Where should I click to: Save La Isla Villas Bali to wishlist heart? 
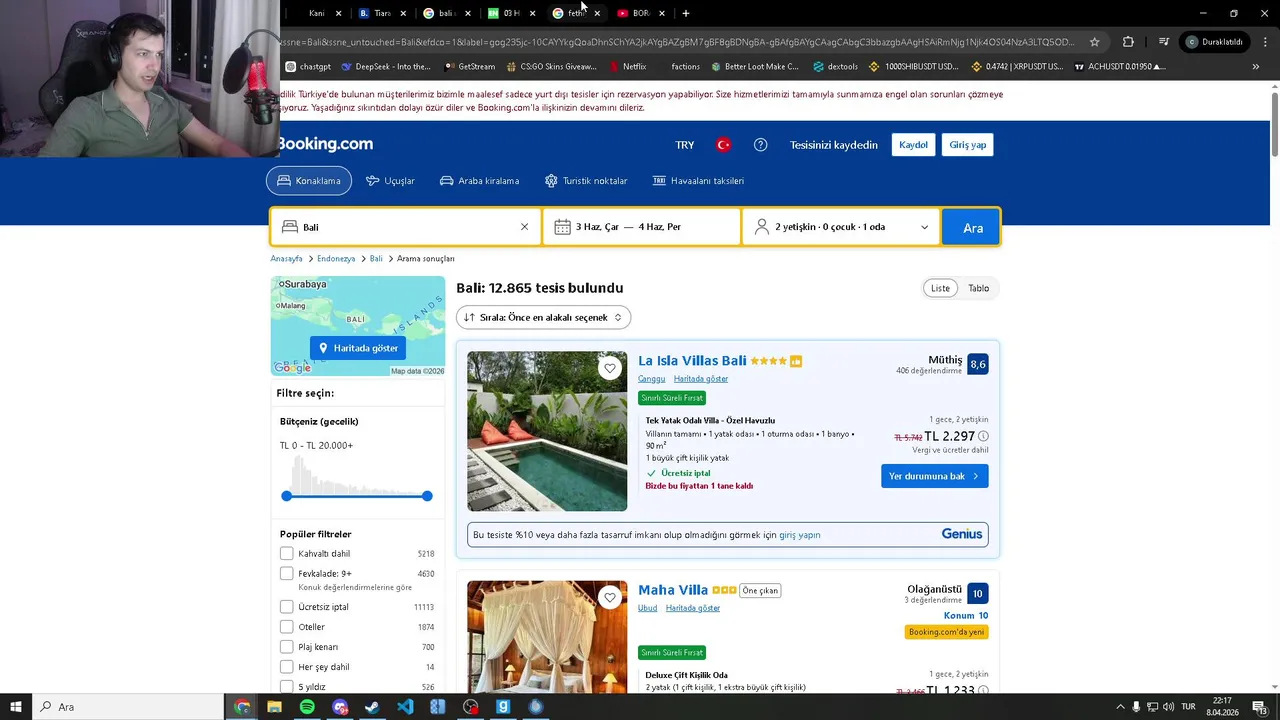pyautogui.click(x=610, y=368)
